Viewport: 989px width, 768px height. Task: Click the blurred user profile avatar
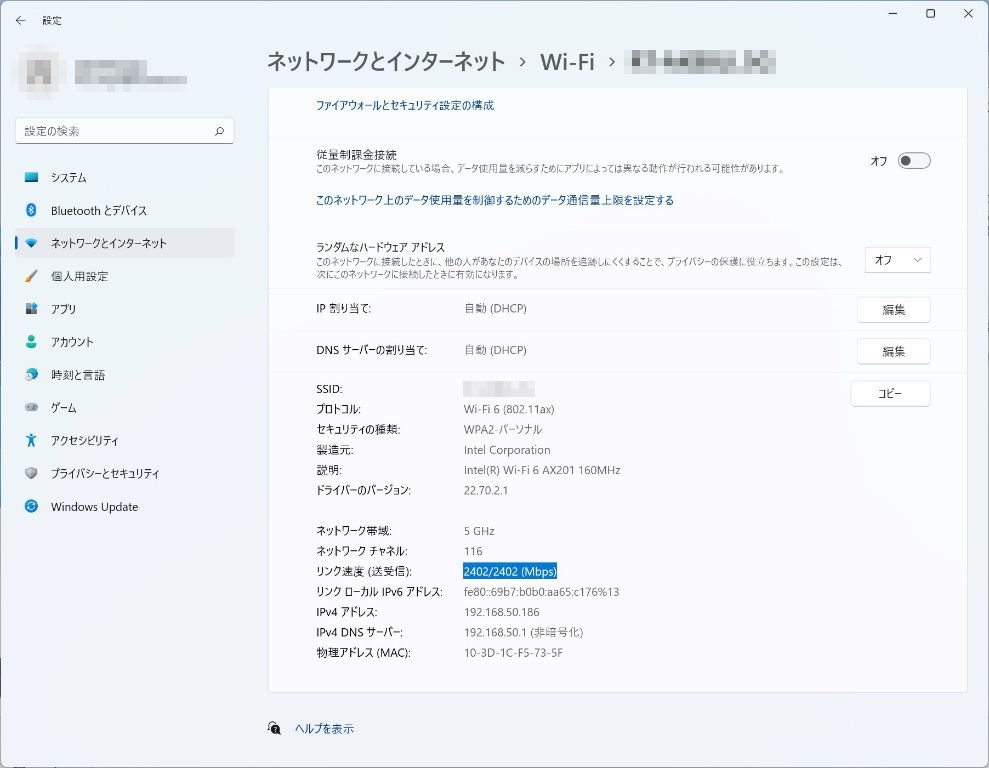point(38,71)
